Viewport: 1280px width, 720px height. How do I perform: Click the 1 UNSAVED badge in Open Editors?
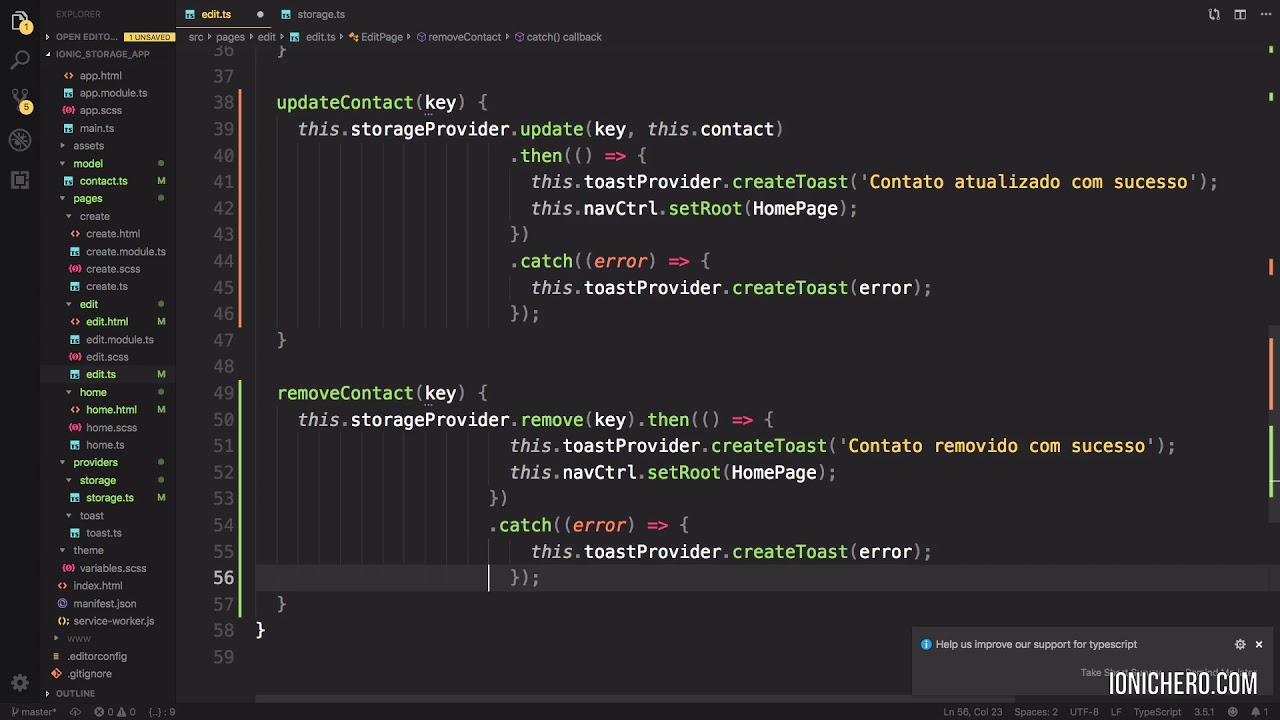tap(148, 37)
